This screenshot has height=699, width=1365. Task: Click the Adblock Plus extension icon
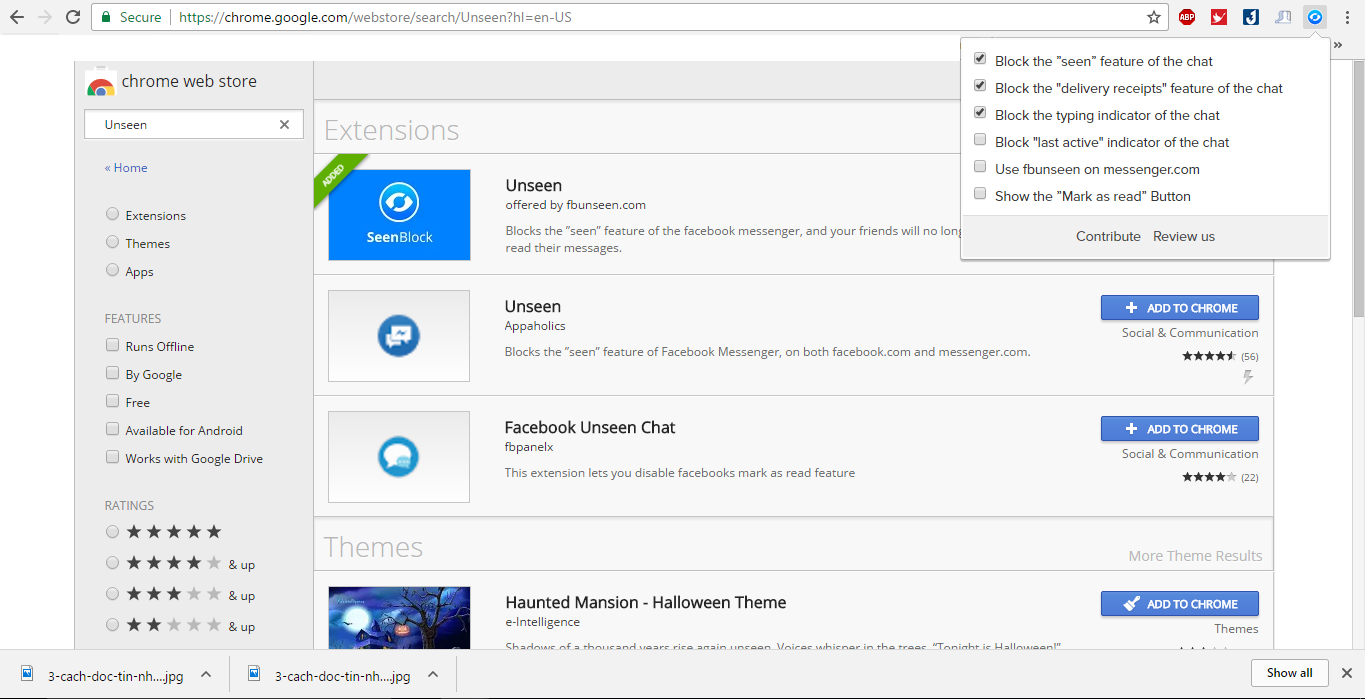tap(1186, 17)
